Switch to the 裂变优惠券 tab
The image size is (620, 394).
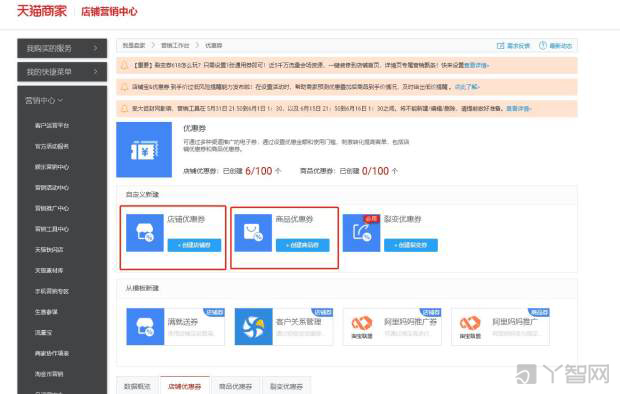tap(286, 386)
